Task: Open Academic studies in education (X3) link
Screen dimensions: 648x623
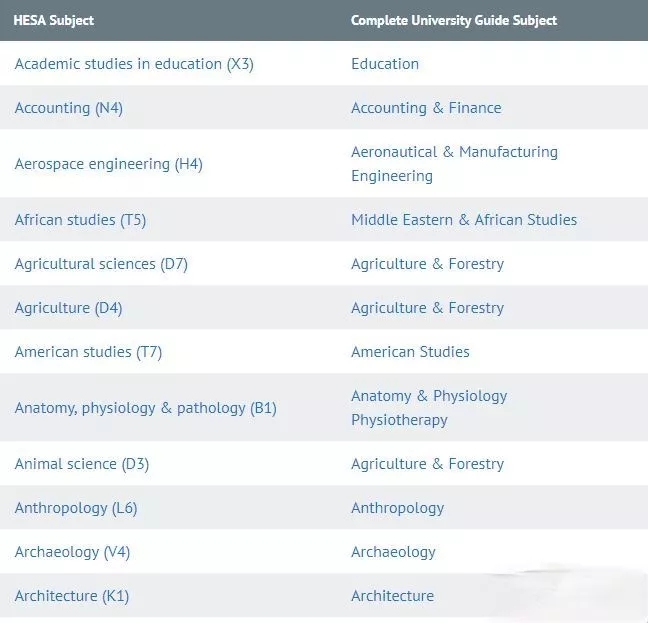Action: (x=134, y=64)
